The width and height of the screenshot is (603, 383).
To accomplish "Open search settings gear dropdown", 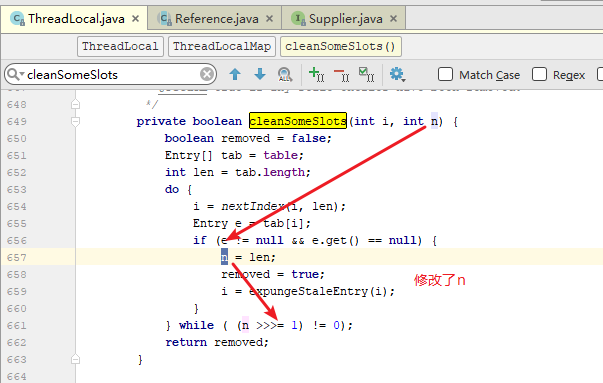I will (397, 74).
